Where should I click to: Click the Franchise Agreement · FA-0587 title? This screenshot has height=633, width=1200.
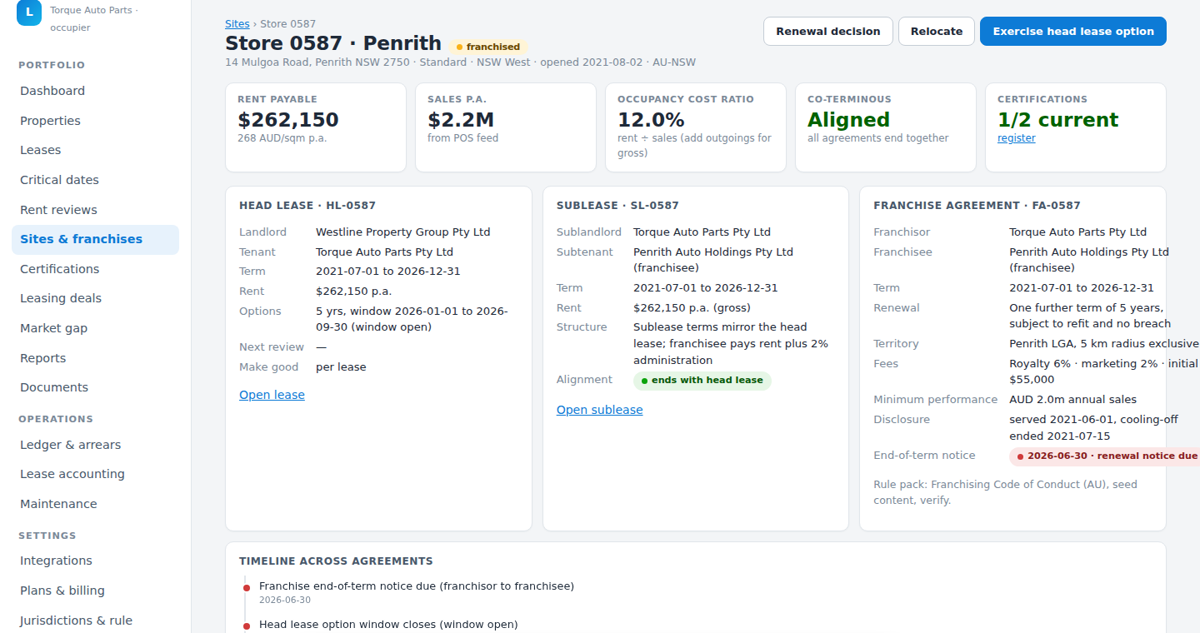point(977,205)
